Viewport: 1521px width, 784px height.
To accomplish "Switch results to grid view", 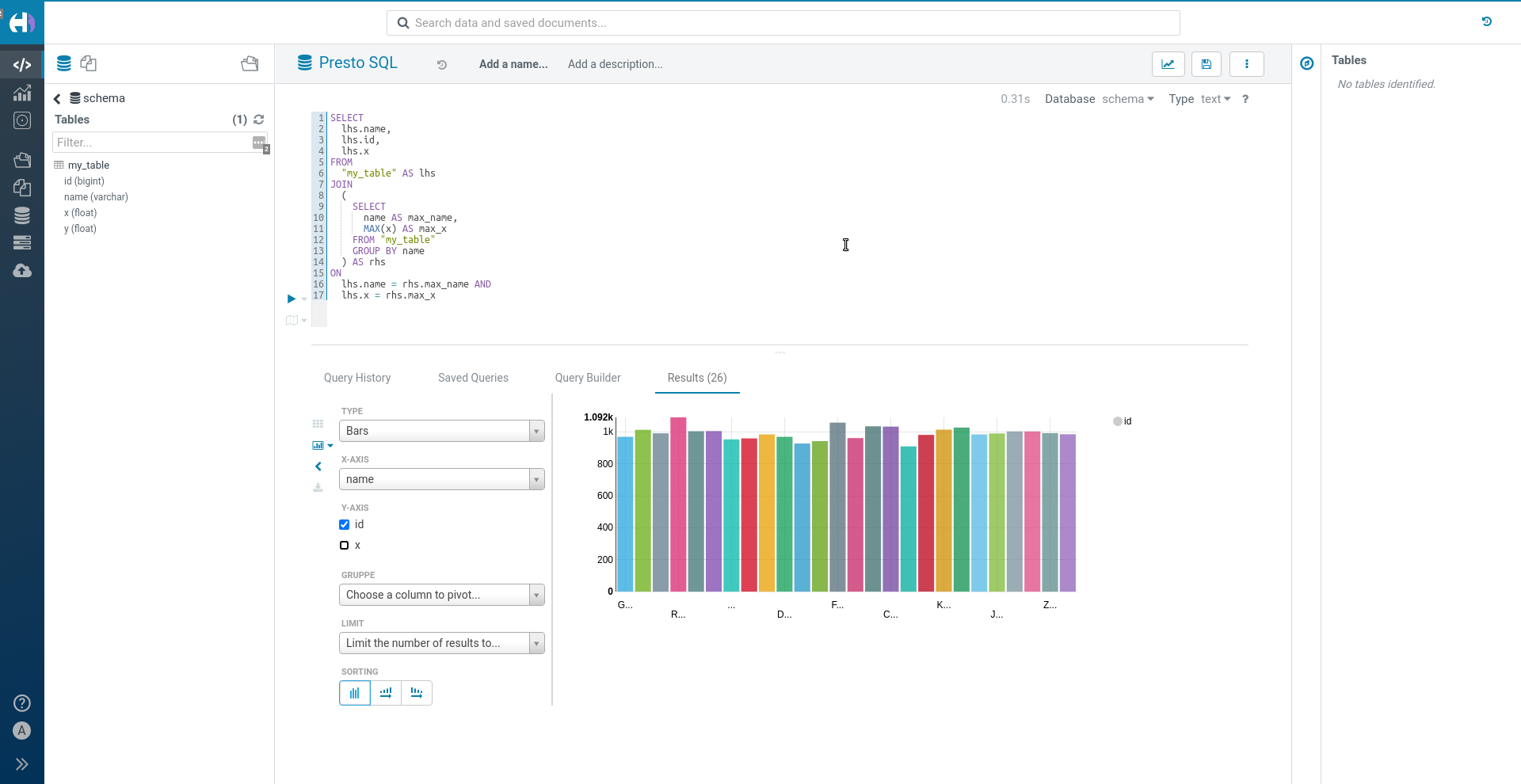I will pos(318,424).
